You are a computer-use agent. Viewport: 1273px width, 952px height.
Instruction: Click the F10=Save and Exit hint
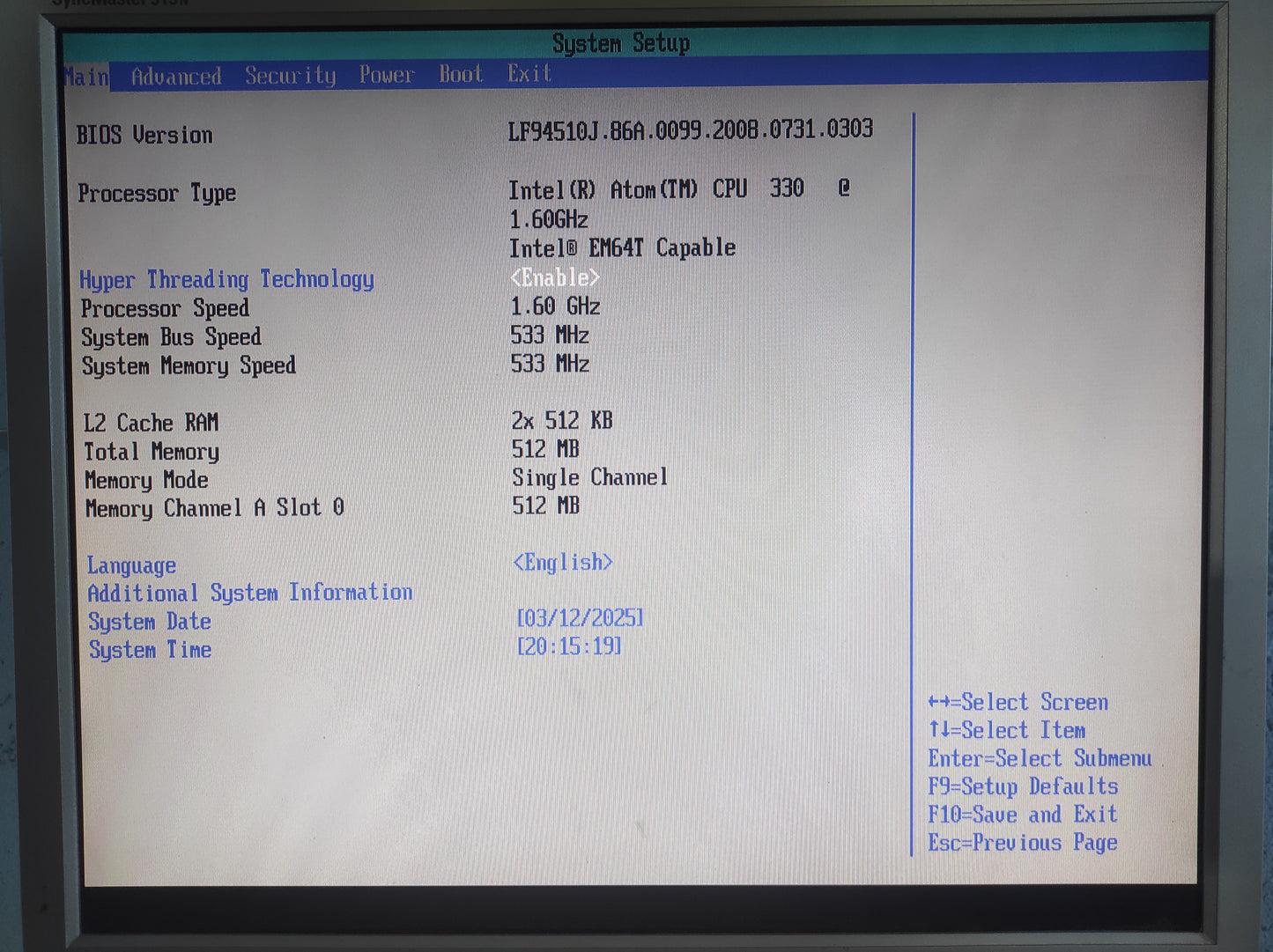coord(1022,815)
